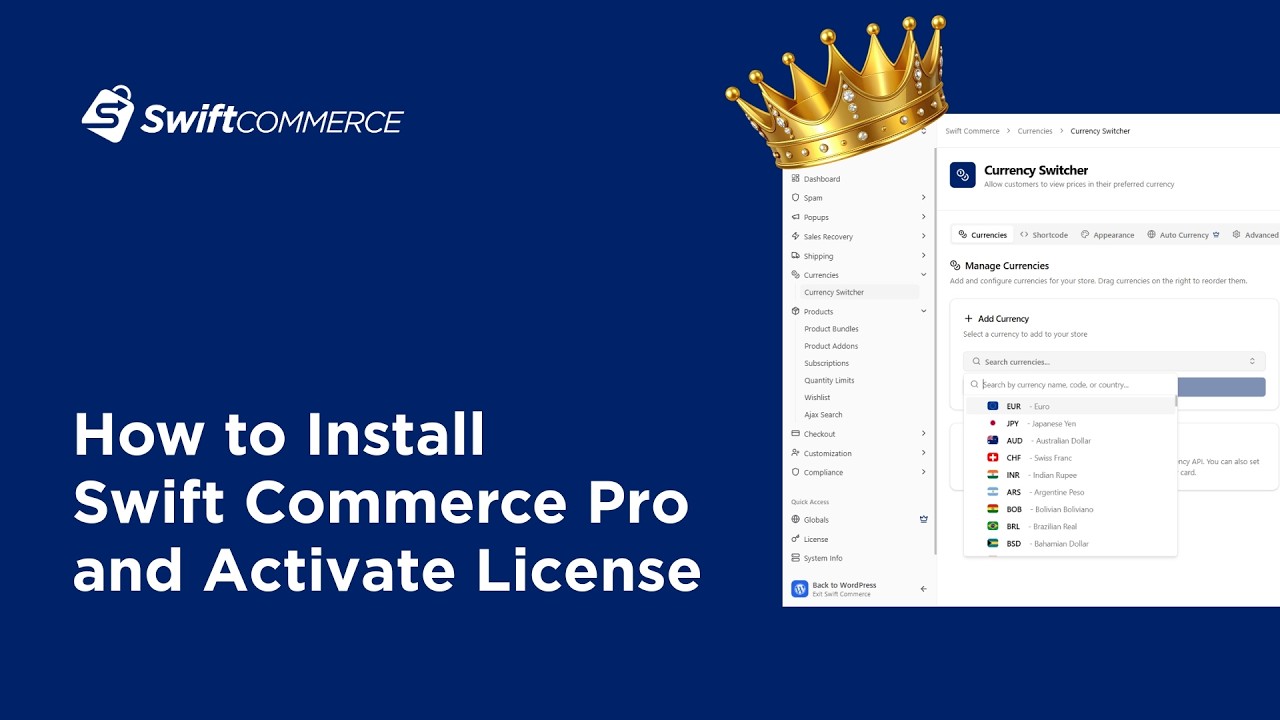Click the search by currency name field
Viewport: 1280px width, 720px height.
coord(1070,385)
